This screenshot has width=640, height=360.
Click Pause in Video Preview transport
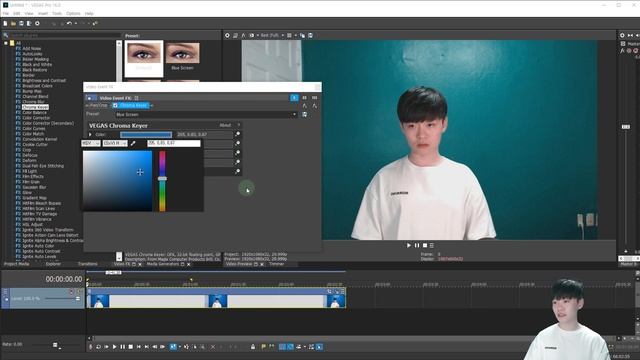[417, 245]
